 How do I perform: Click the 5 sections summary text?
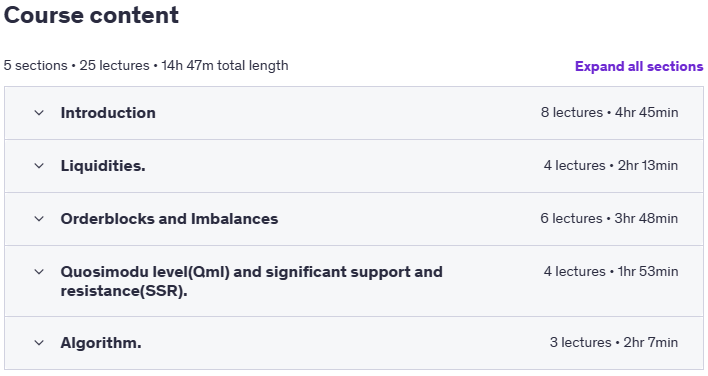click(35, 65)
